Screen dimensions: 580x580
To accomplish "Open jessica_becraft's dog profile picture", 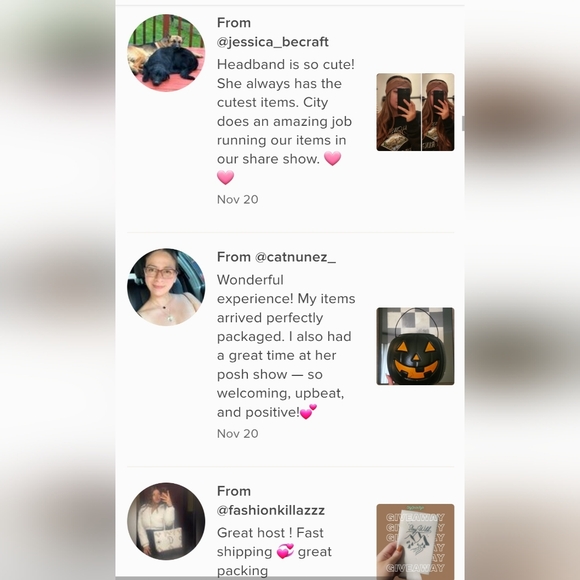I will 166,53.
